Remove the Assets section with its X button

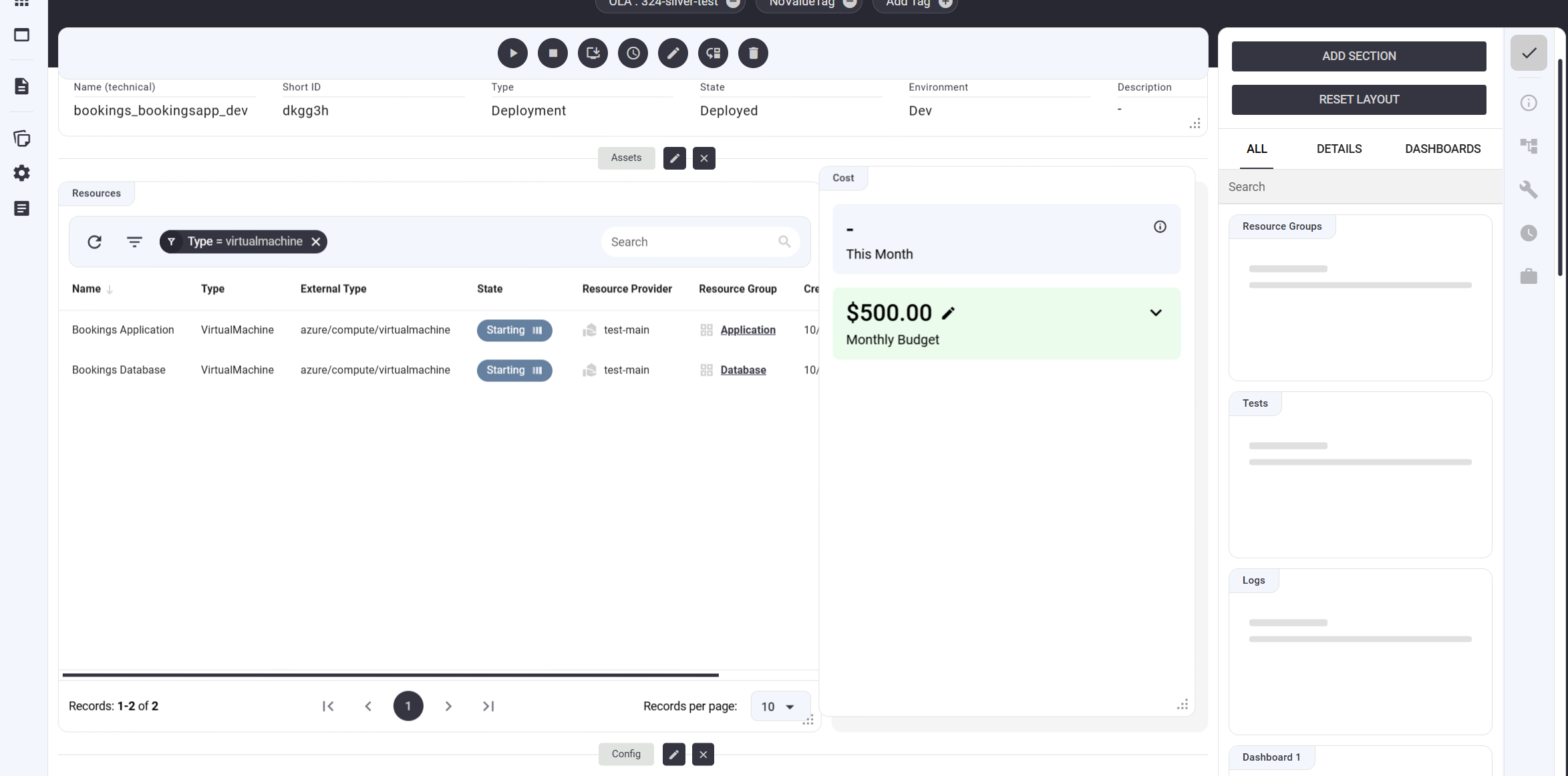point(703,158)
